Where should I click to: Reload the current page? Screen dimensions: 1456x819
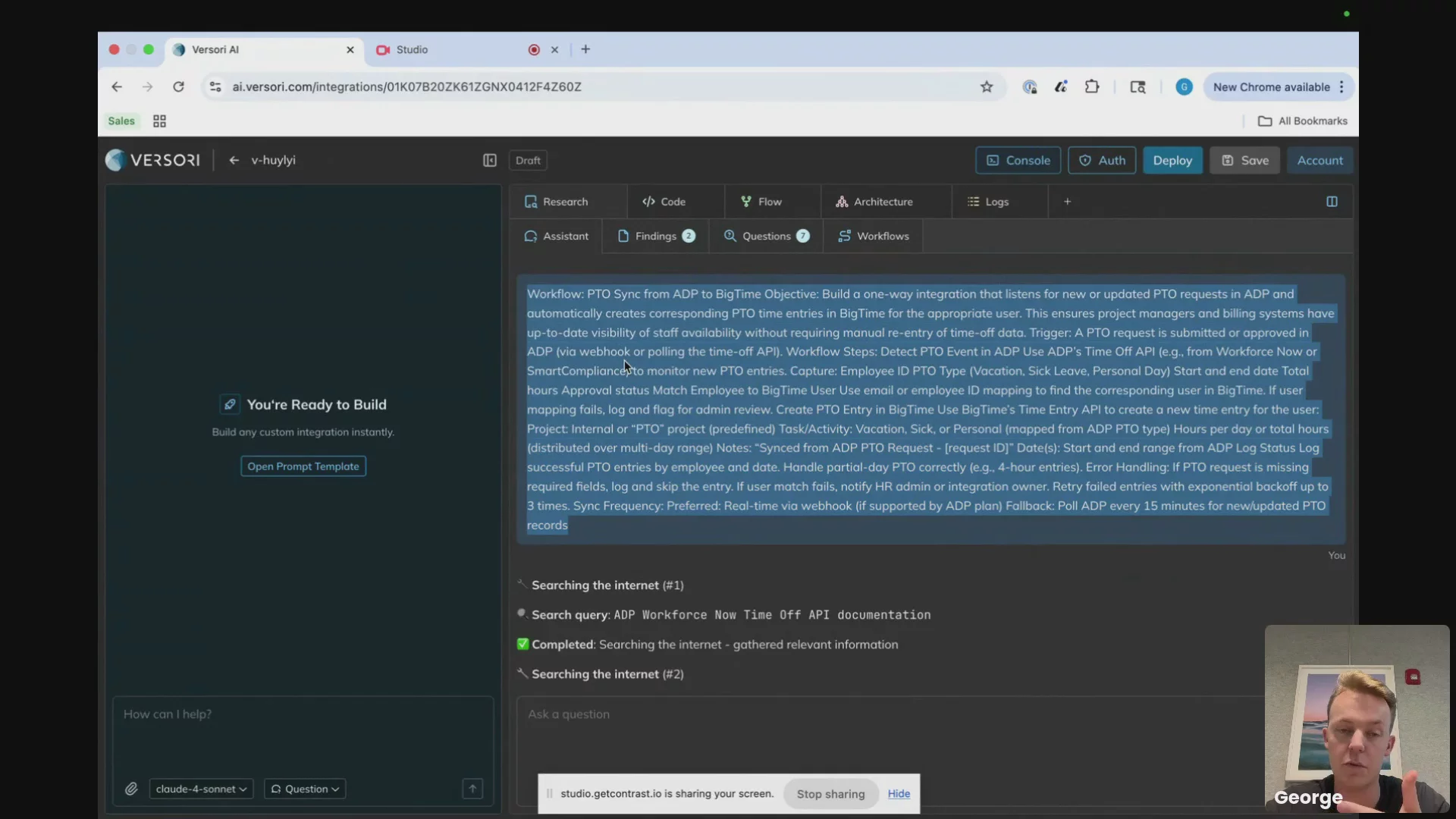(178, 87)
